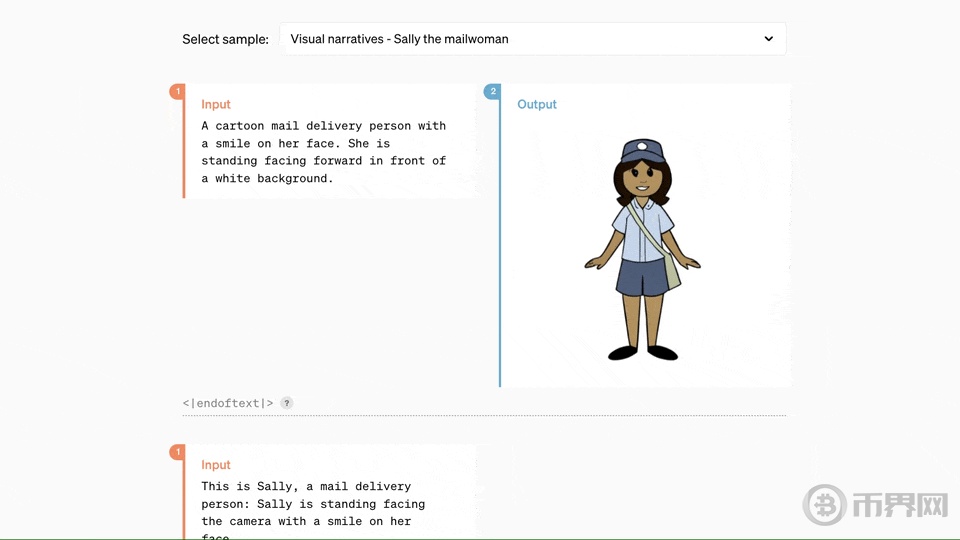Click the mailwoman's messenger bag in output
Image resolution: width=960 pixels, height=540 pixels.
[671, 269]
